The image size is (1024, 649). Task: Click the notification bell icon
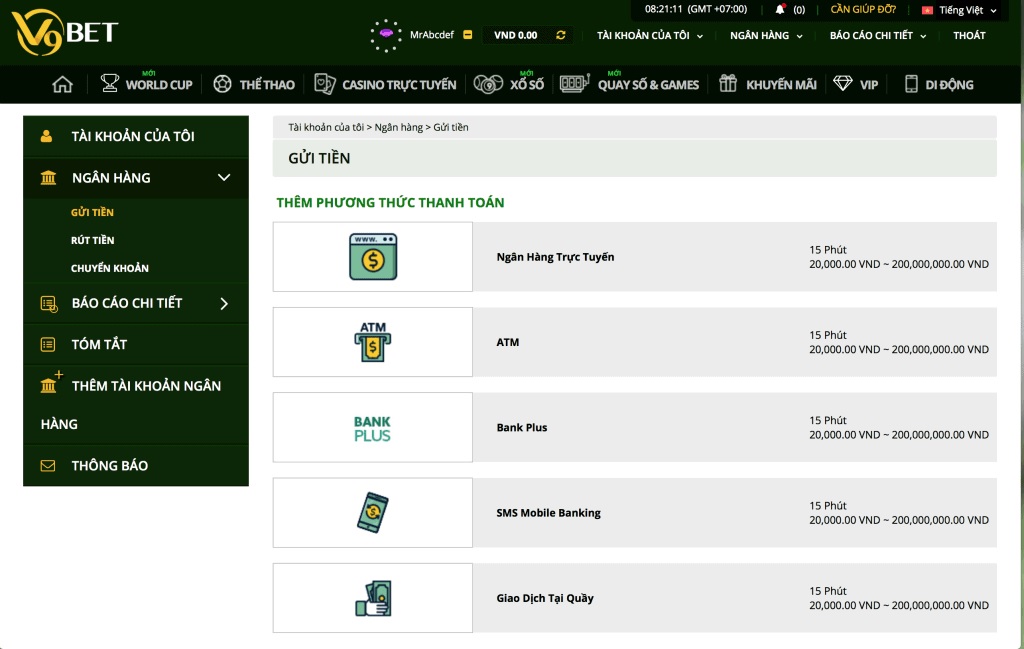click(x=778, y=9)
